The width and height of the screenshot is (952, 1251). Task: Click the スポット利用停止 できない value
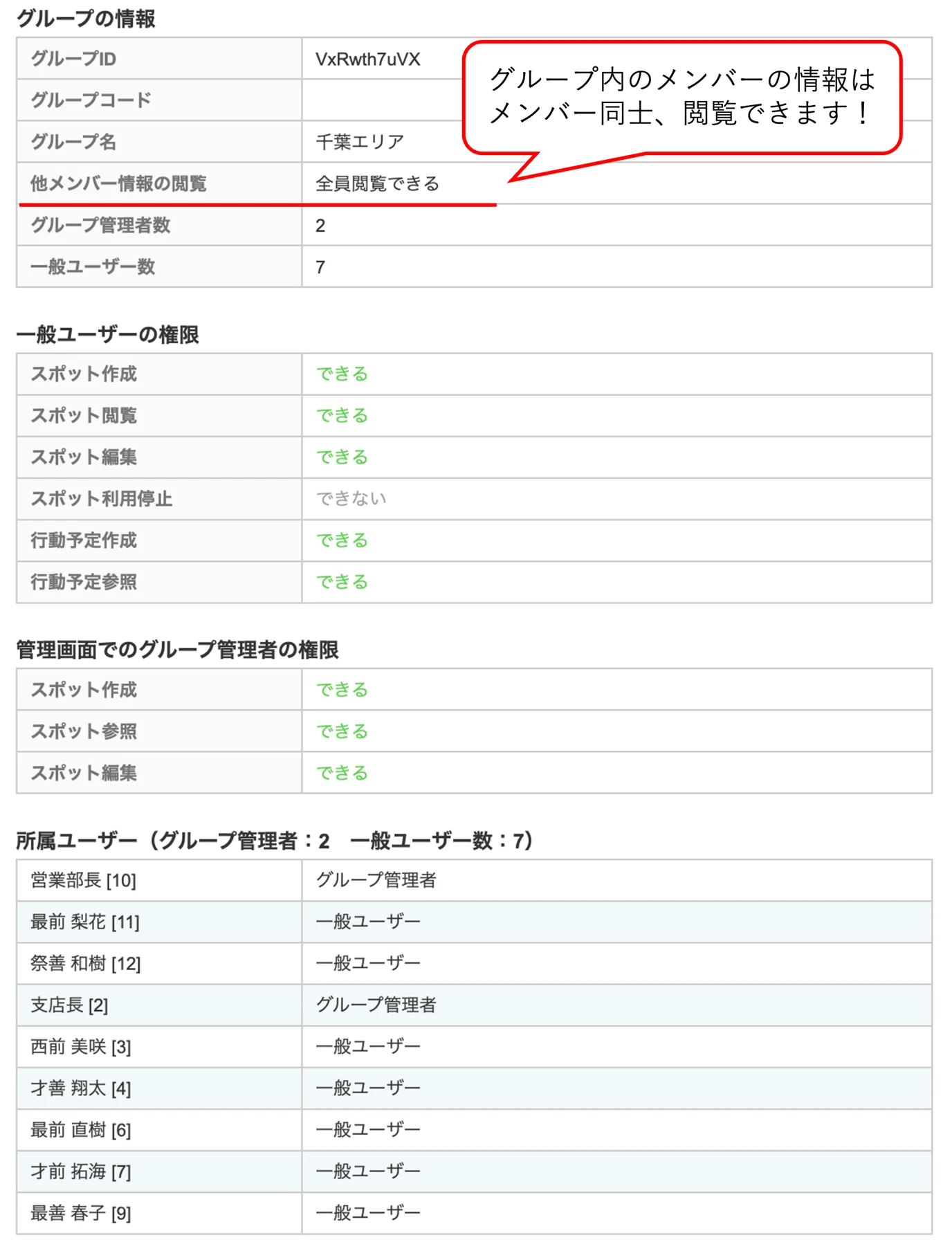[x=351, y=498]
